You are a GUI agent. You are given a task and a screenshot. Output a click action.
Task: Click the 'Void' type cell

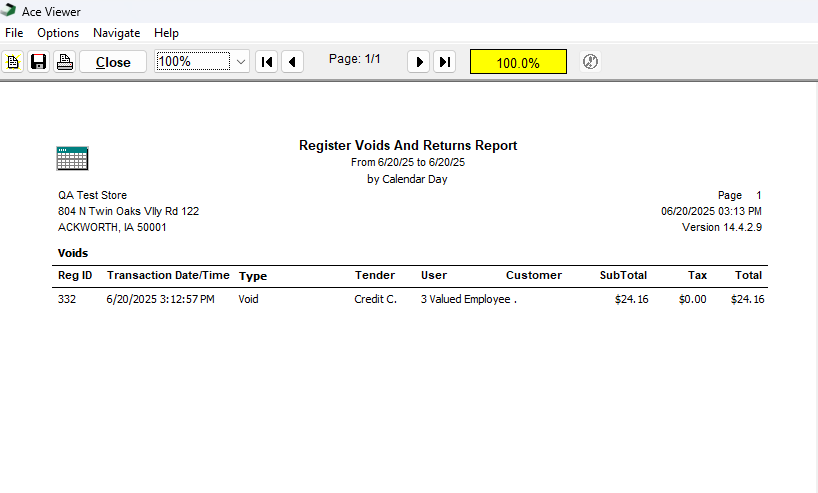pyautogui.click(x=248, y=299)
